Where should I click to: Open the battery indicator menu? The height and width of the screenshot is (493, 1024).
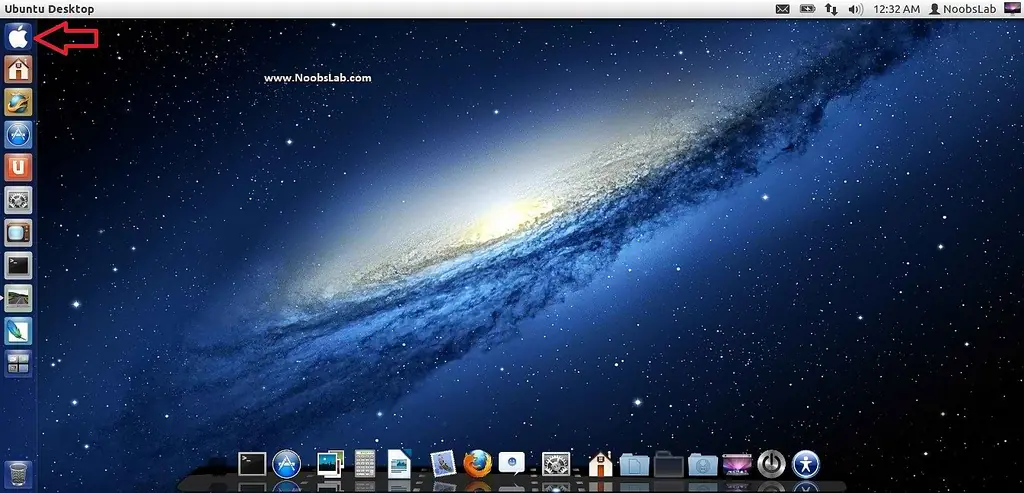click(x=808, y=9)
